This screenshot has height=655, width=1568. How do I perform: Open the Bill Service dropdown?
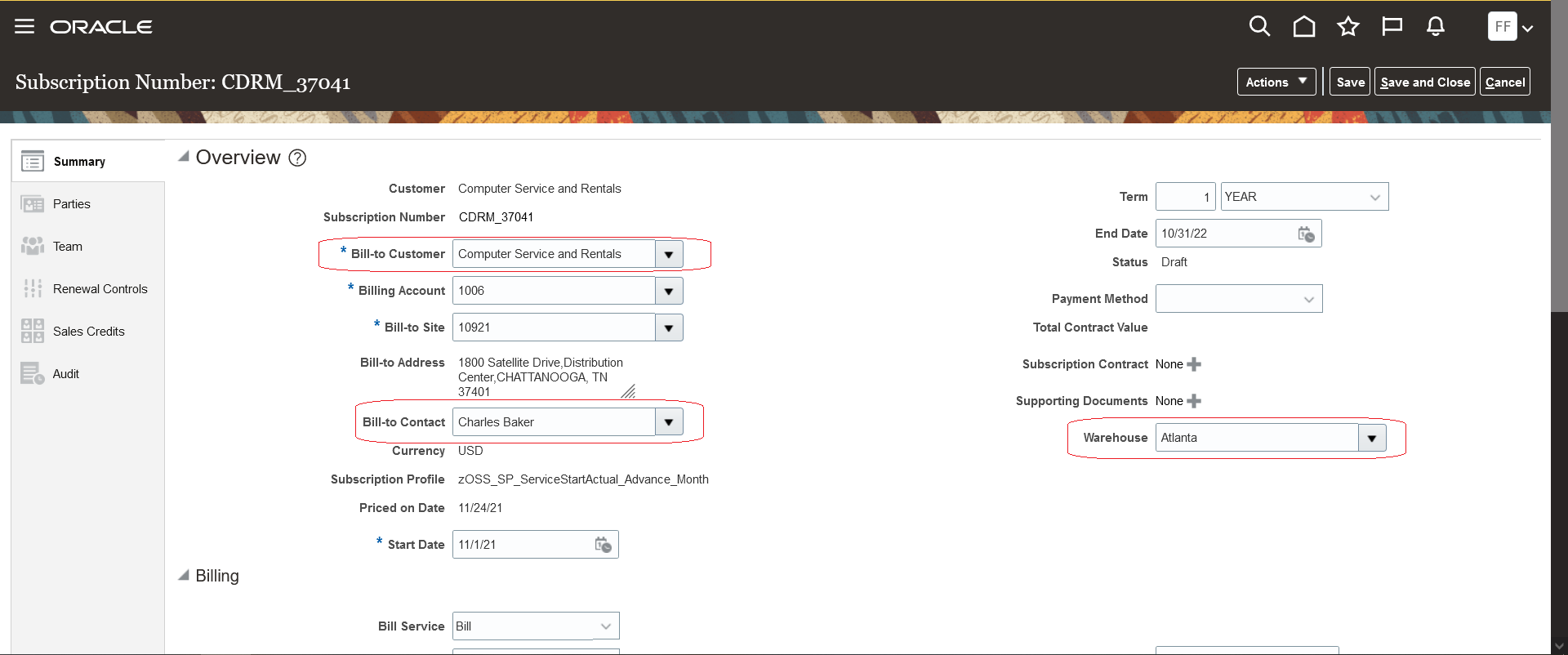(536, 626)
